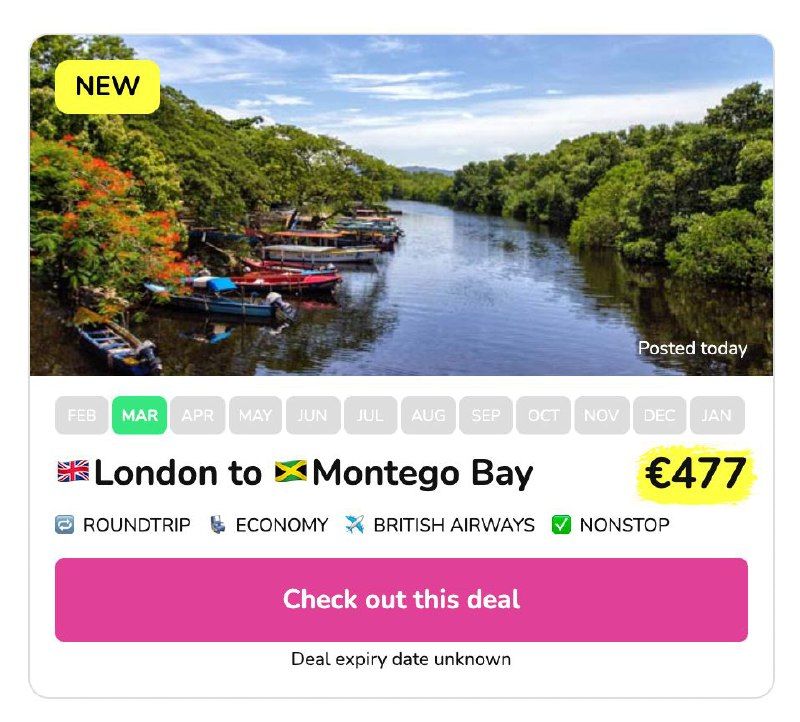
Task: Click the roundtrip arrows icon
Action: (x=65, y=525)
